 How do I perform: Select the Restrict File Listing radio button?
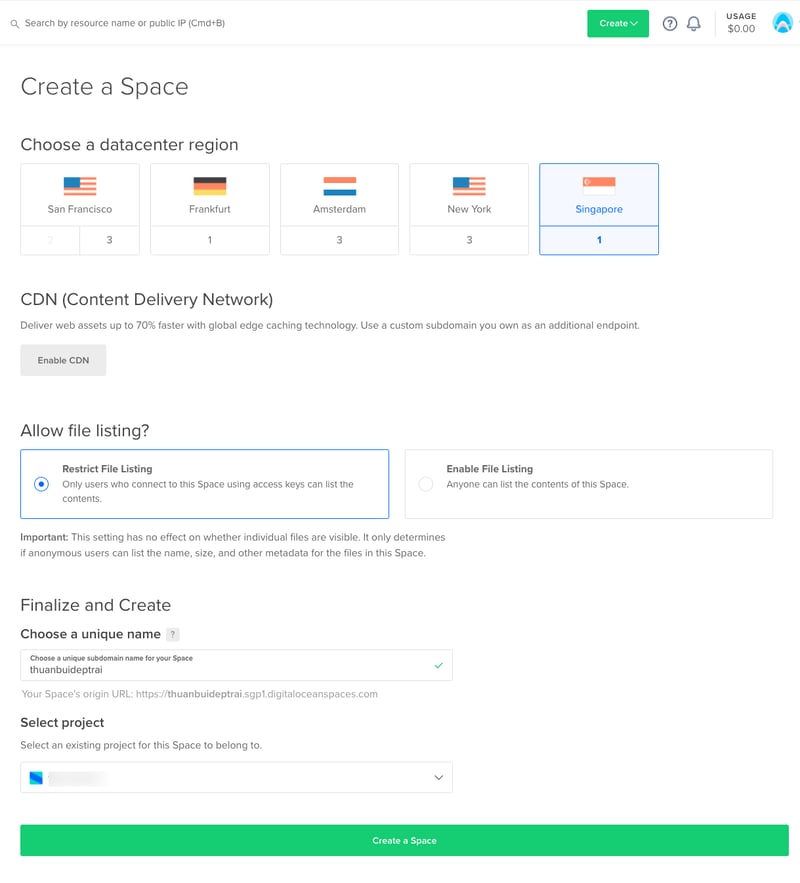(x=41, y=484)
